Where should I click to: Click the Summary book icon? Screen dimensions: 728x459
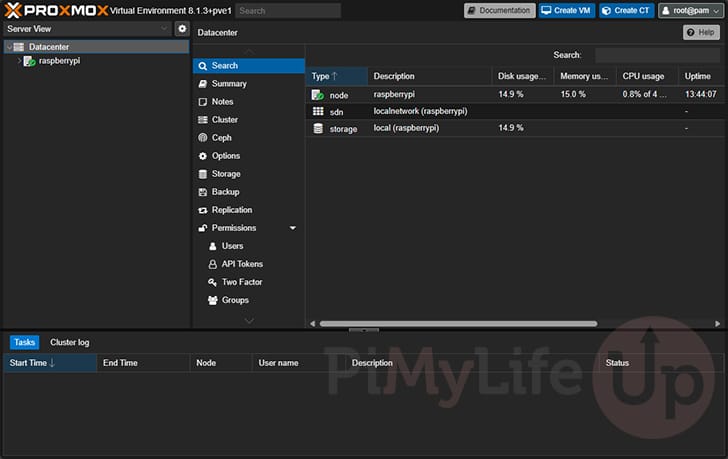tap(202, 84)
